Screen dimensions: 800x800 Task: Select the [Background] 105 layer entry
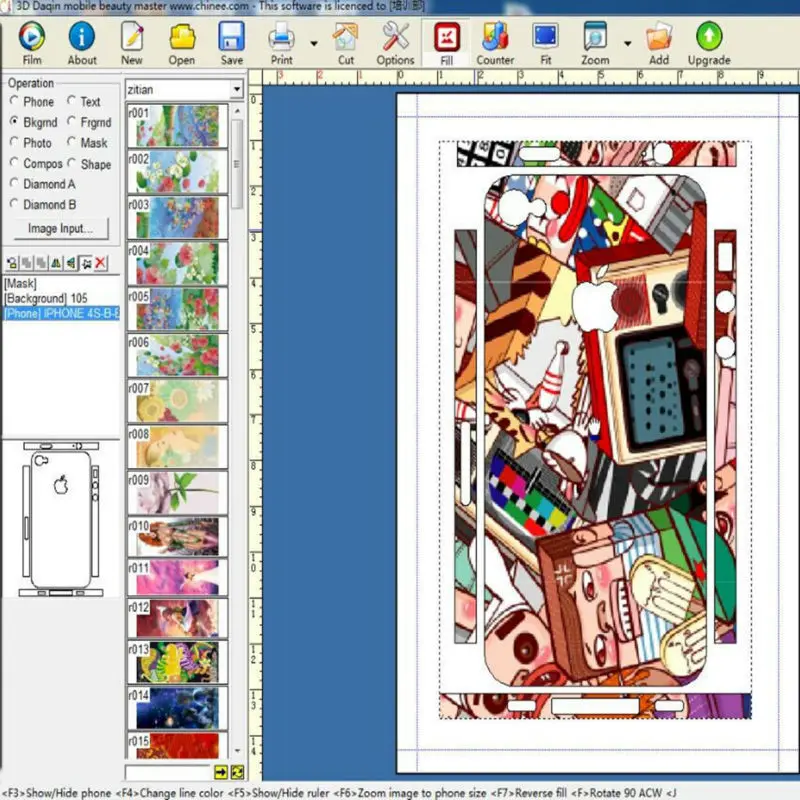coord(46,298)
